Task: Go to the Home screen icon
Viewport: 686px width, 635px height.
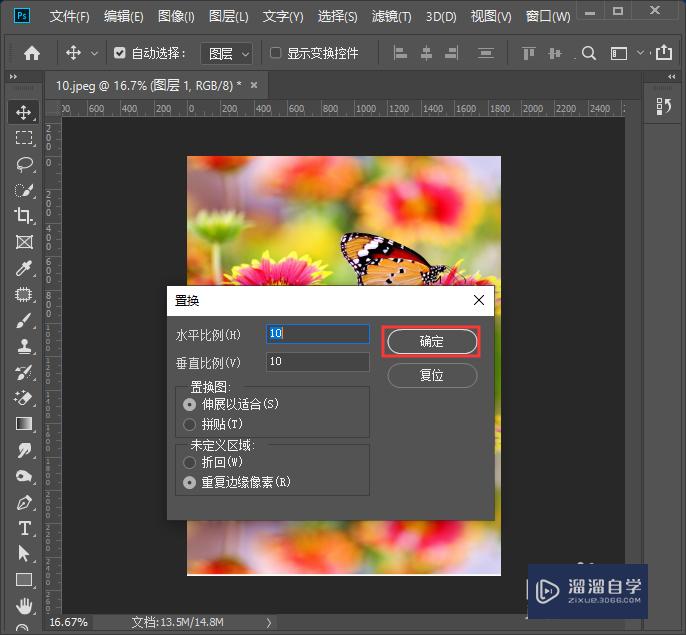Action: [32, 53]
